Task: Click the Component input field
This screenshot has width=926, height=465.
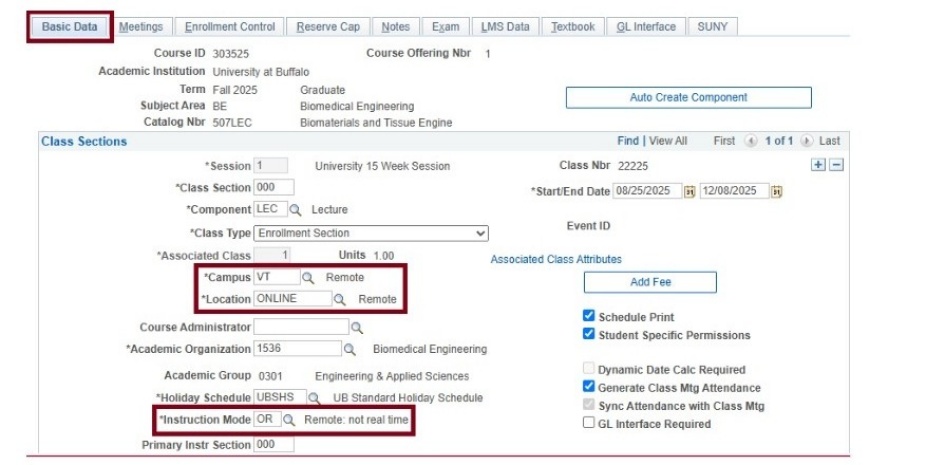Action: point(270,209)
